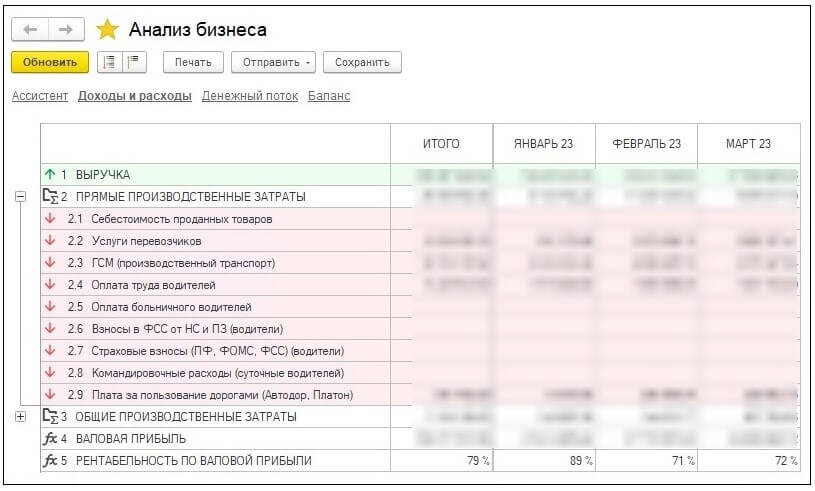This screenshot has height=491, width=815.
Task: Click the Печать button
Action: (x=192, y=62)
